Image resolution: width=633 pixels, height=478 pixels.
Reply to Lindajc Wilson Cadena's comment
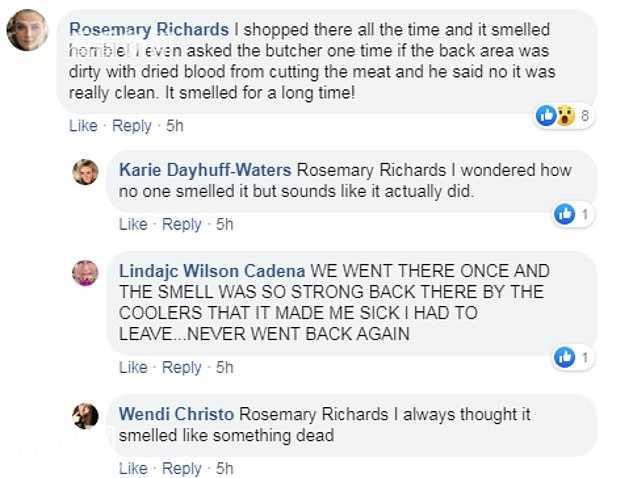(182, 367)
